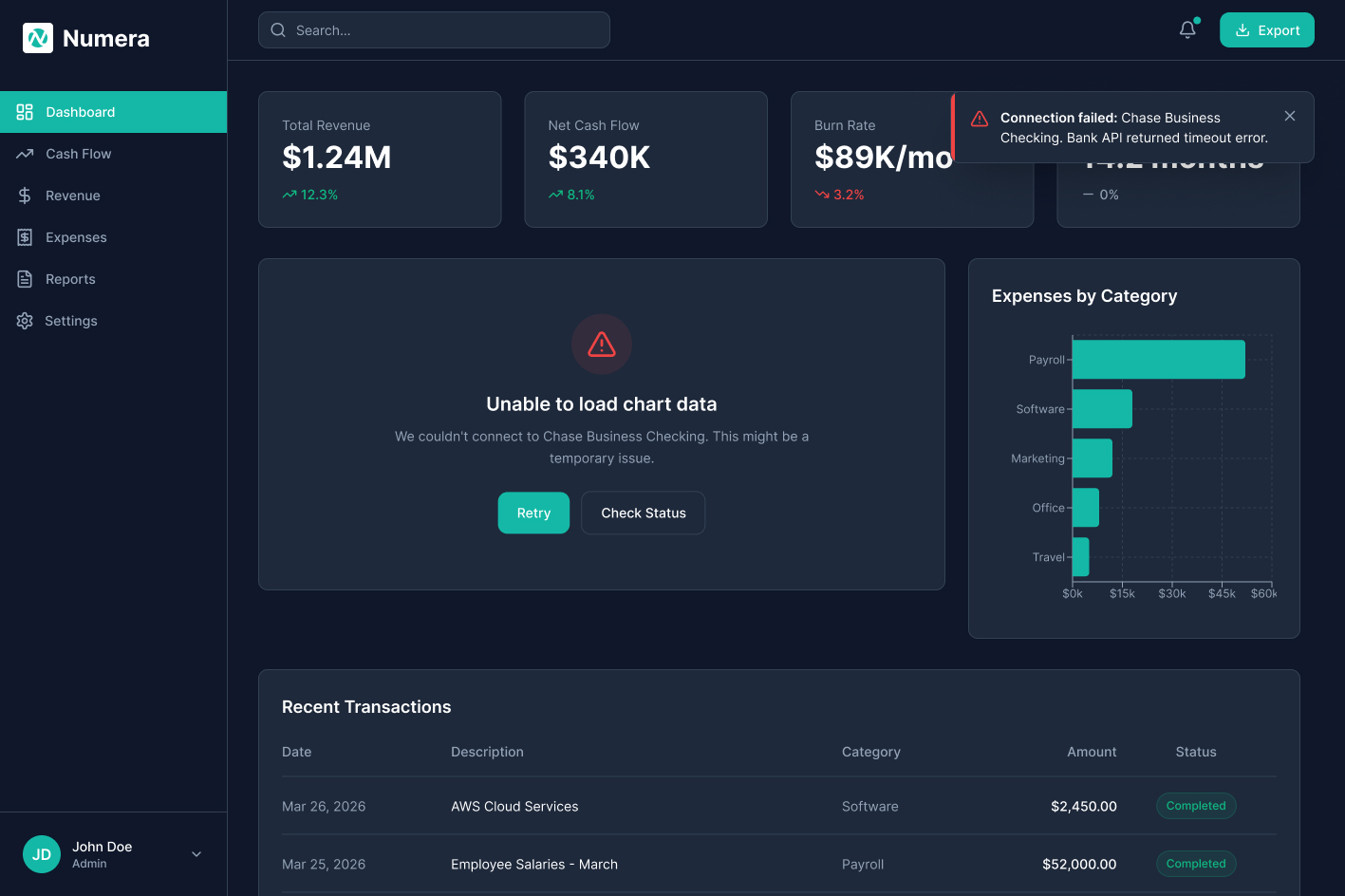The height and width of the screenshot is (896, 1345).
Task: Click the warning triangle above chart error
Action: tap(602, 344)
